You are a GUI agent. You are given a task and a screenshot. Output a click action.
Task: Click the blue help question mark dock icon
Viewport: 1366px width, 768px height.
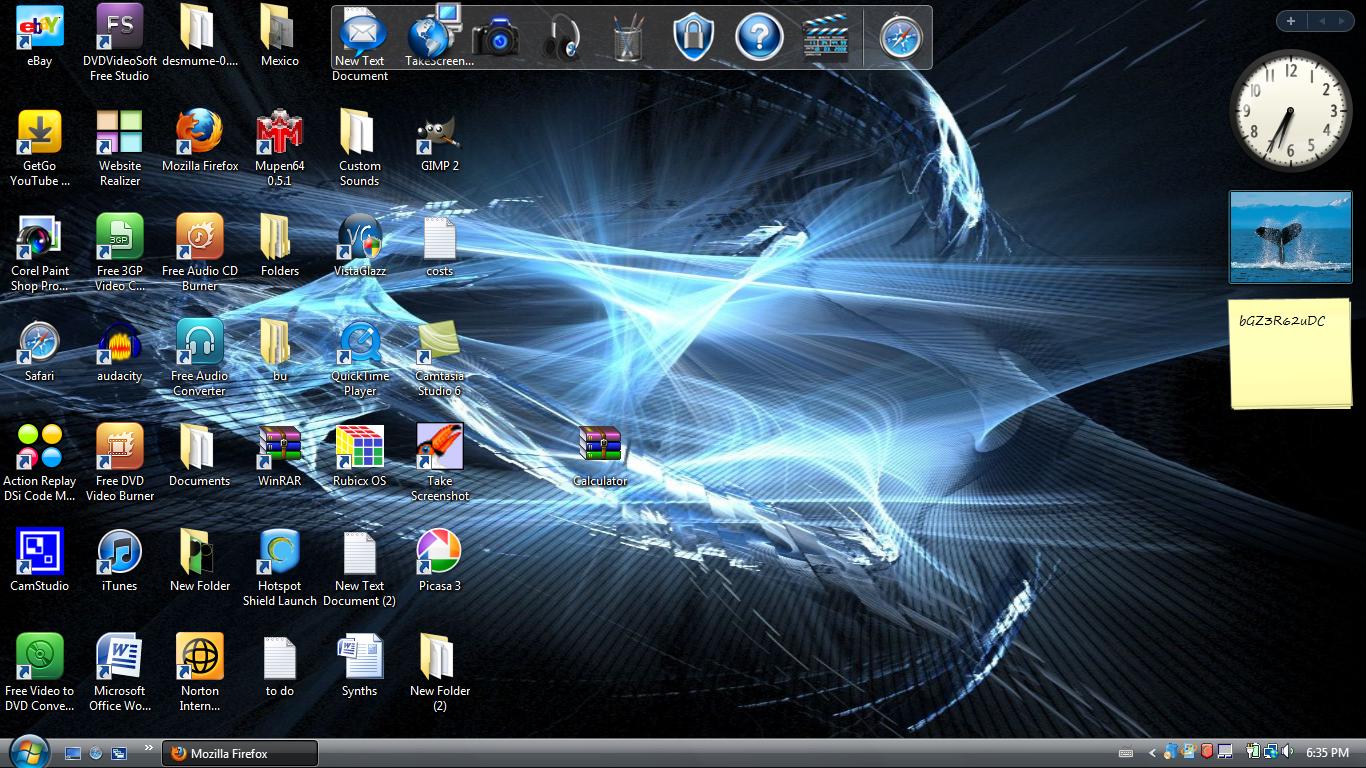point(759,38)
